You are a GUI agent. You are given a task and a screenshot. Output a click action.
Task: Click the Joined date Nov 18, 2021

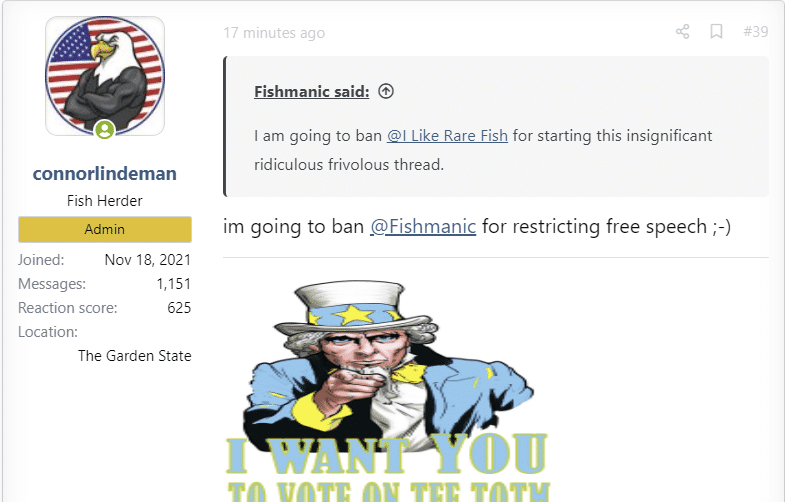pos(148,260)
